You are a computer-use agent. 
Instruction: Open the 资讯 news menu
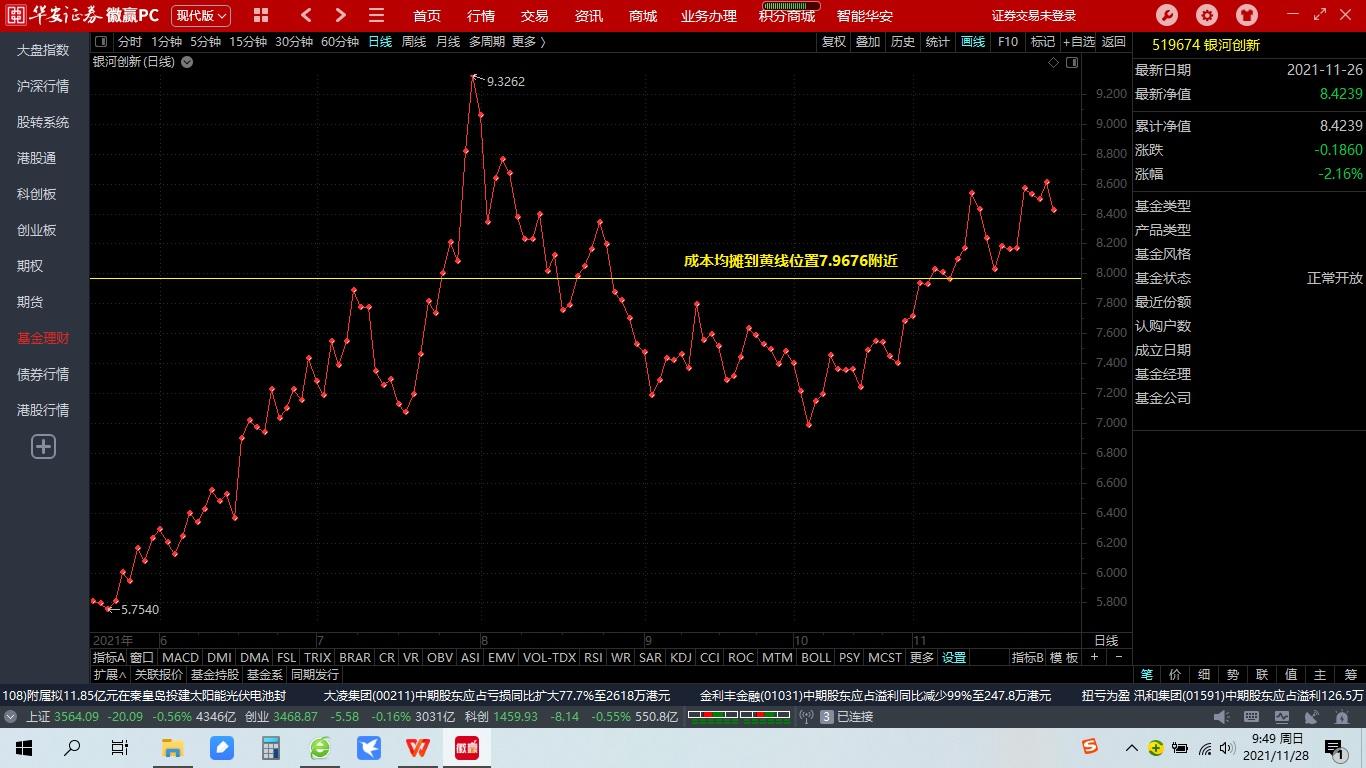point(589,16)
